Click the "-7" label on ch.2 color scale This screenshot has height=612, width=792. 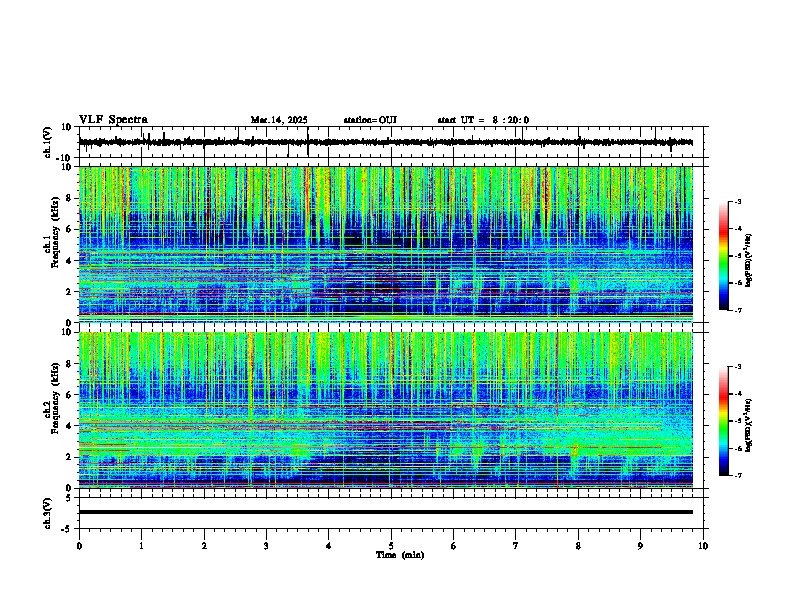tap(737, 475)
